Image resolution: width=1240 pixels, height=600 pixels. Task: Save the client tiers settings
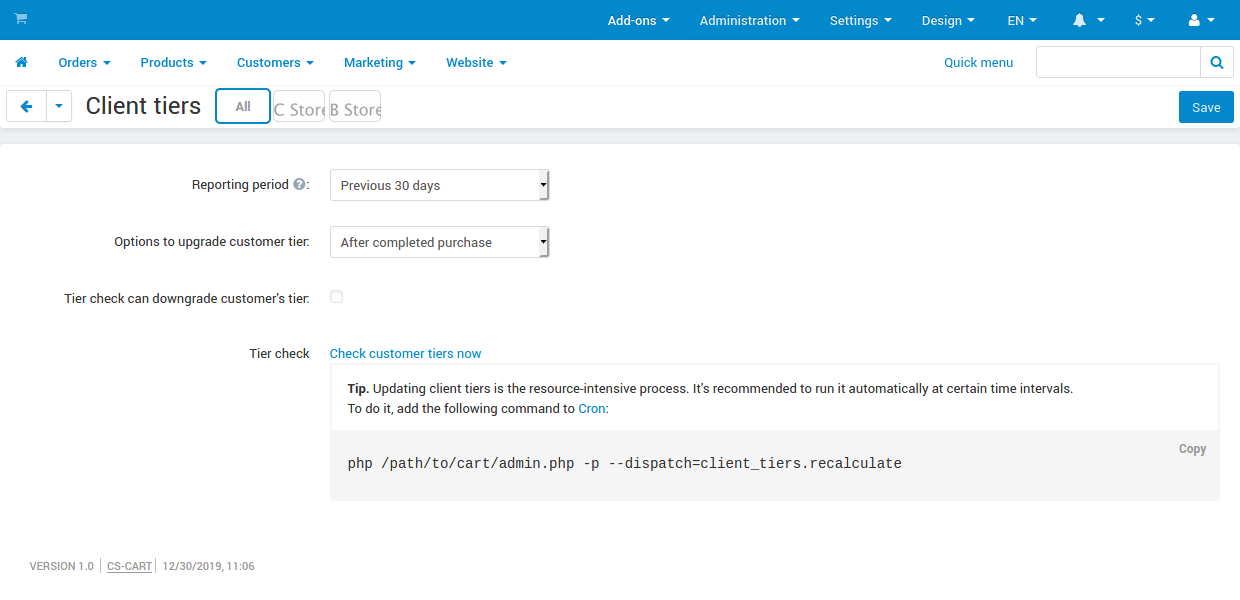(1206, 107)
